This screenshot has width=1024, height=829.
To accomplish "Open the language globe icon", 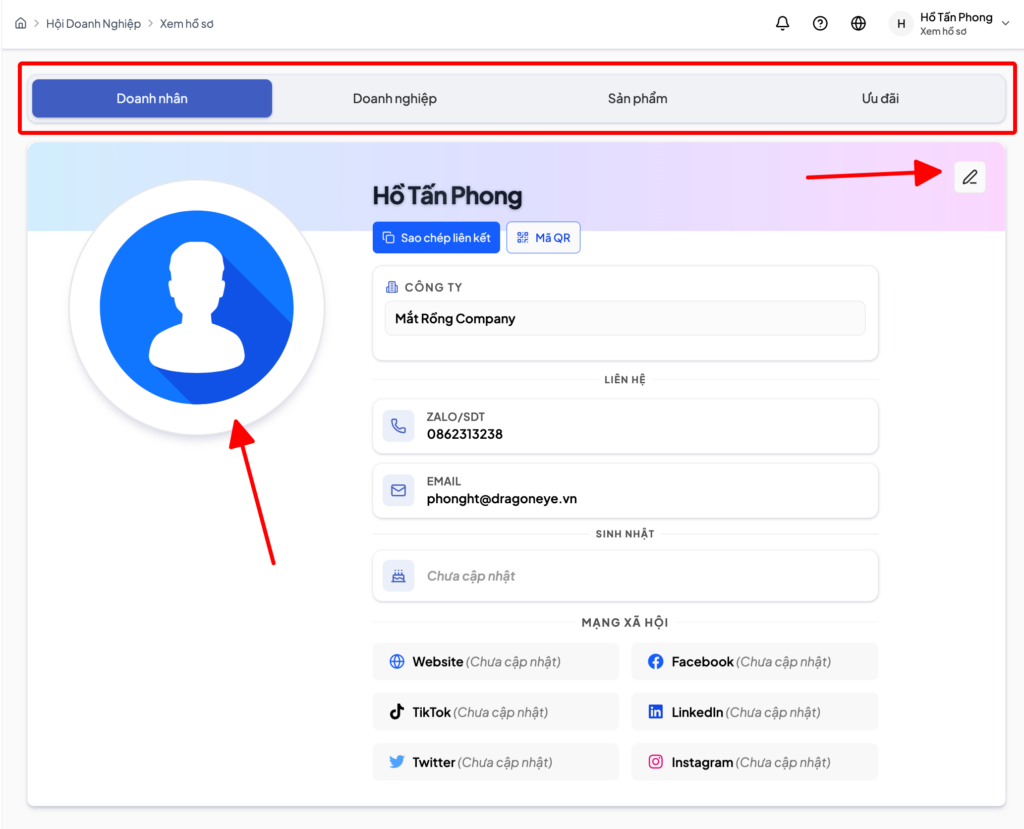I will click(858, 23).
